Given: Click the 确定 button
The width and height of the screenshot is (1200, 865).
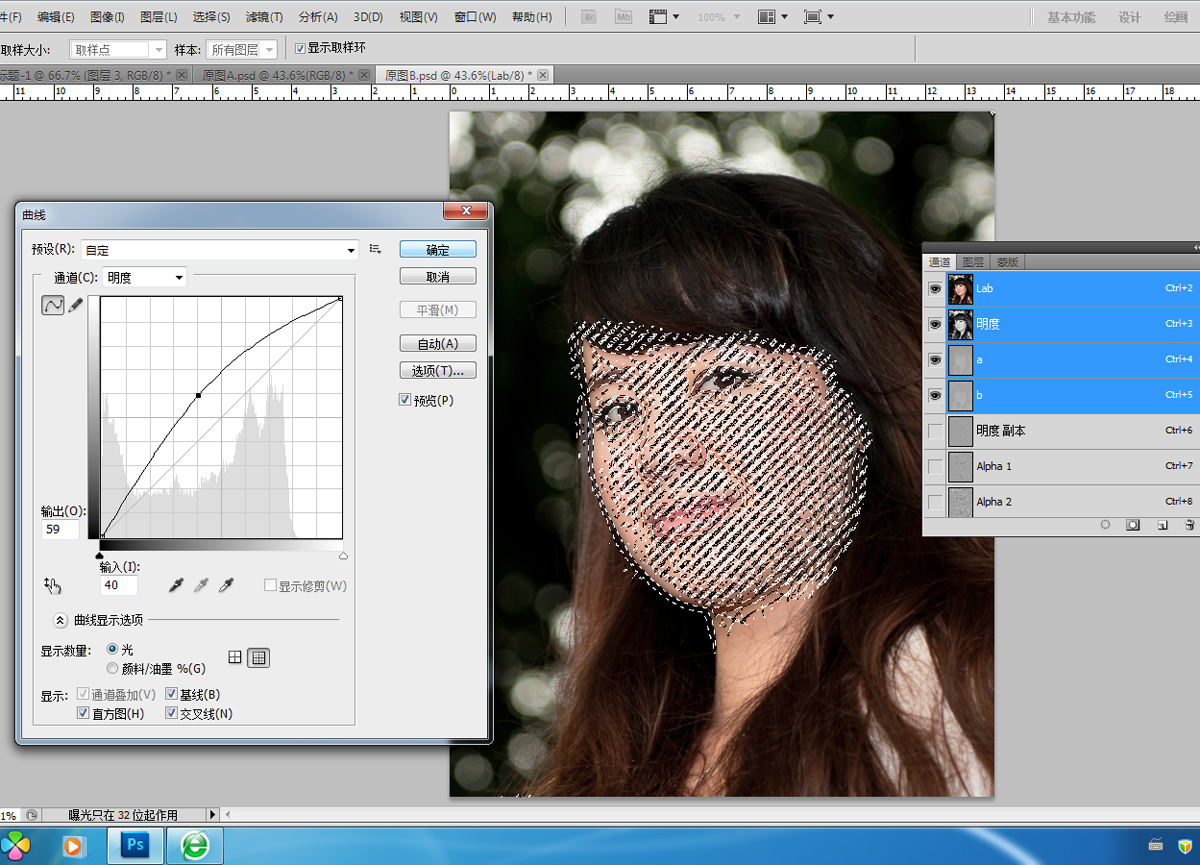Looking at the screenshot, I should click(x=437, y=250).
